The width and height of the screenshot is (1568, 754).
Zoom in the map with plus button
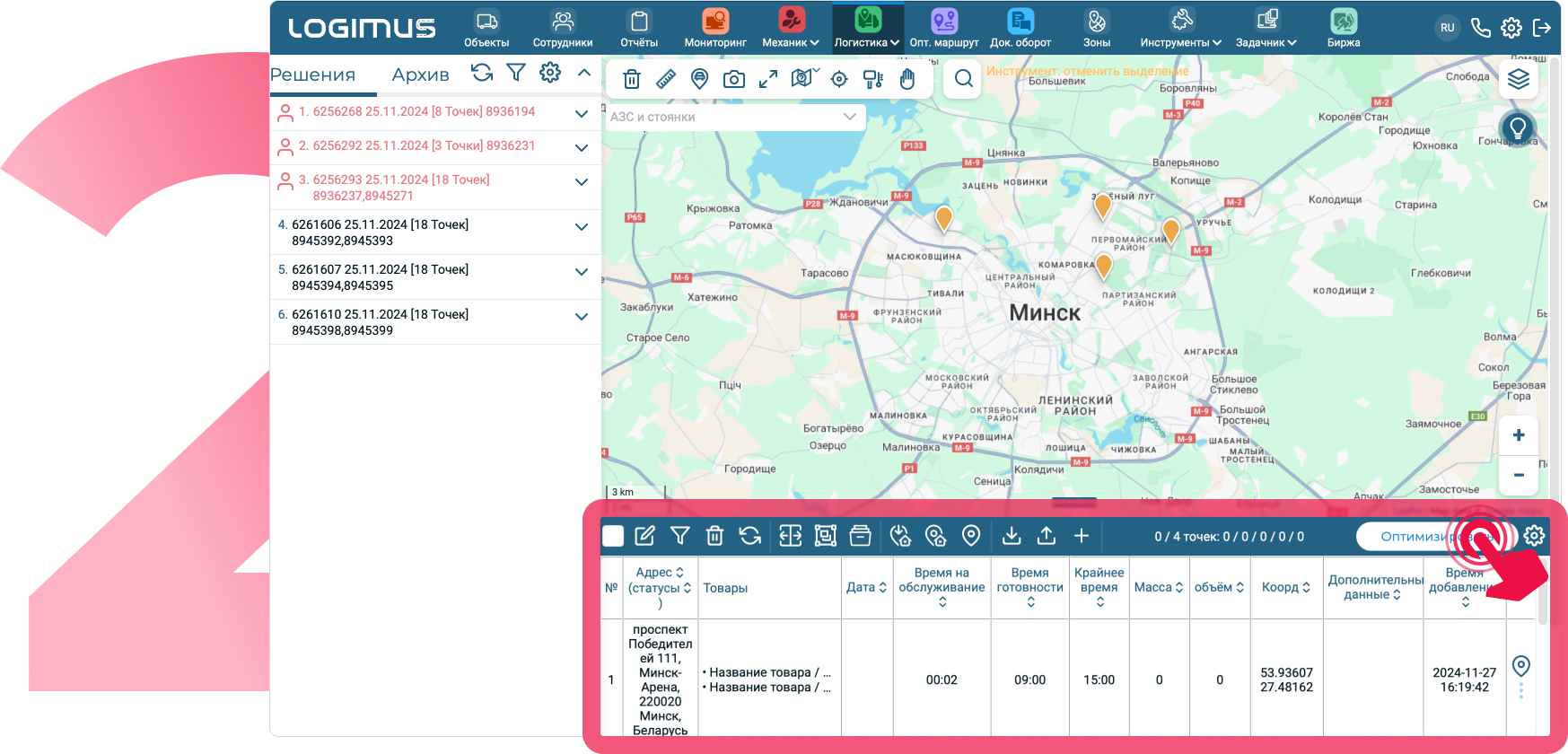[x=1519, y=435]
